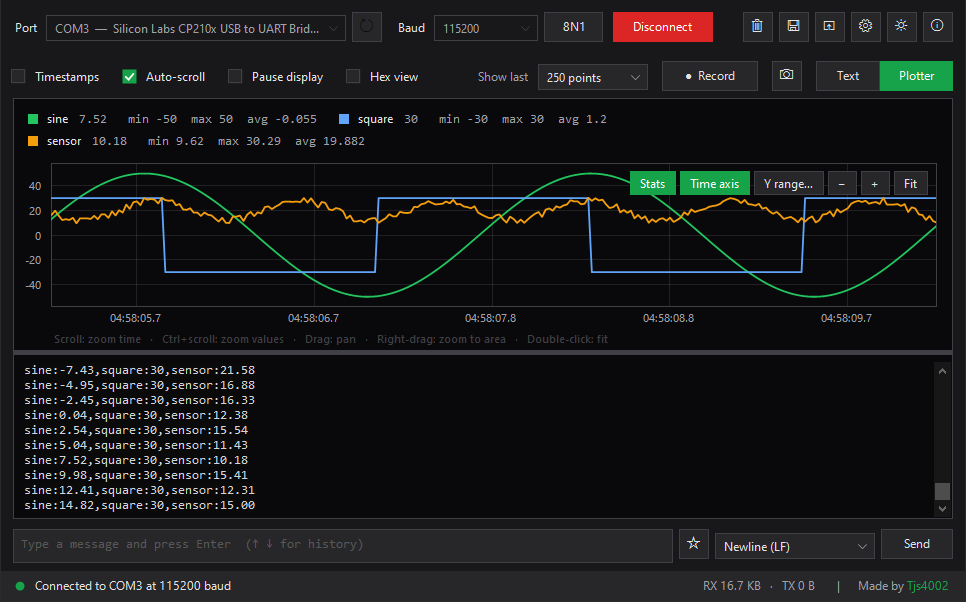Switch to the Plotter view tab
Image resolution: width=966 pixels, height=602 pixels.
pos(916,76)
